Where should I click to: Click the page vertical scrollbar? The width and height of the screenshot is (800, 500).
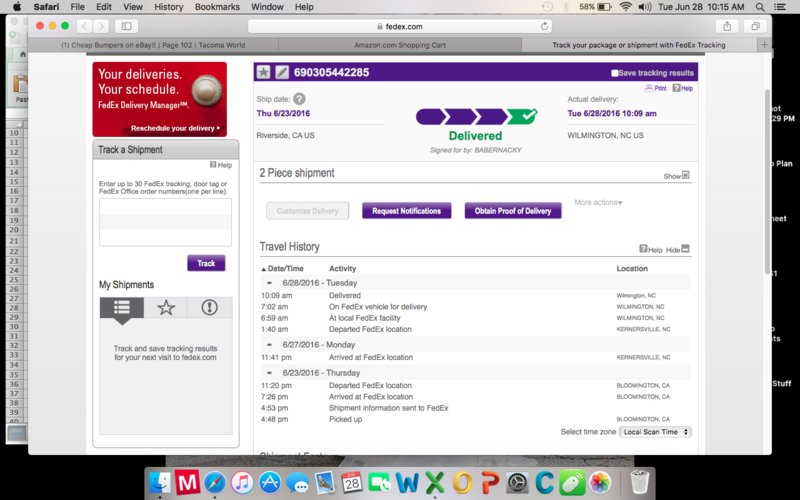coord(767,182)
